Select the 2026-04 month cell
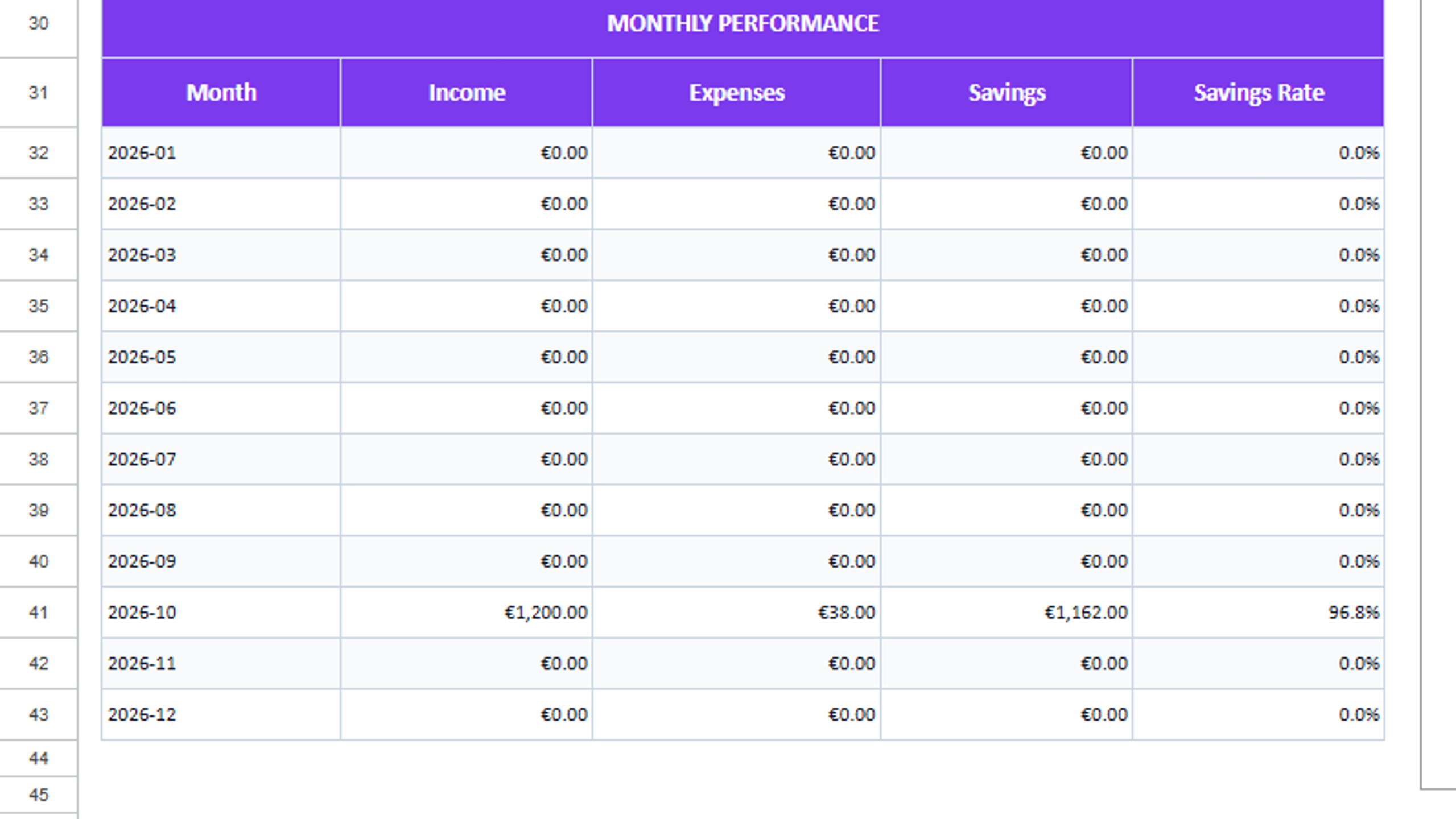 (x=221, y=306)
